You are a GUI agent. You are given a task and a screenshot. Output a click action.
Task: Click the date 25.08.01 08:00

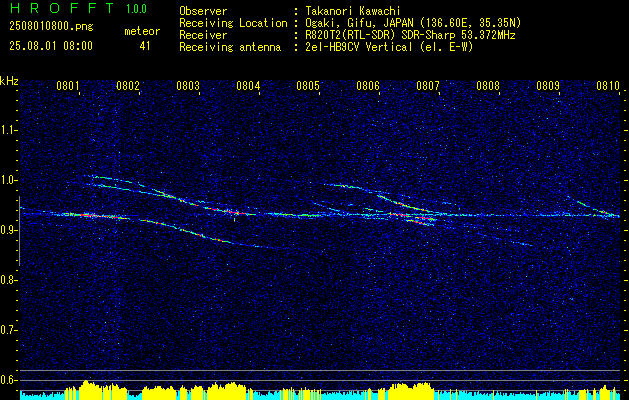(51, 46)
